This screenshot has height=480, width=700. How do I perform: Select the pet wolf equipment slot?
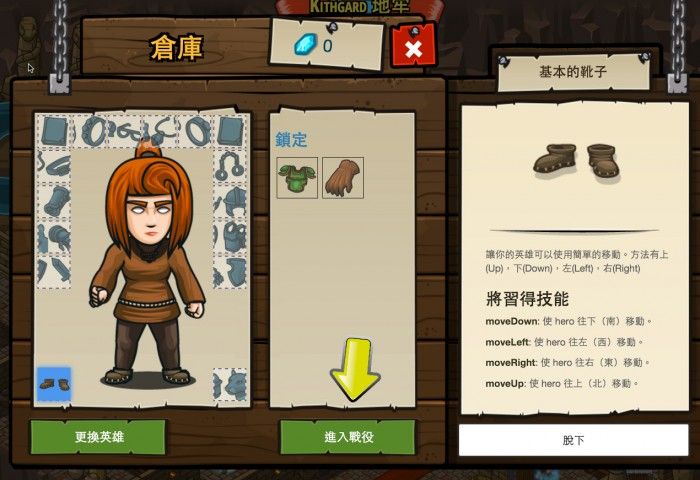(230, 384)
